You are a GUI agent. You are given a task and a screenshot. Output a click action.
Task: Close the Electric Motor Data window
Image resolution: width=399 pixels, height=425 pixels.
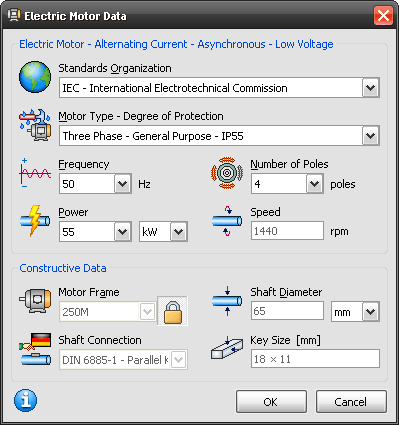click(383, 16)
